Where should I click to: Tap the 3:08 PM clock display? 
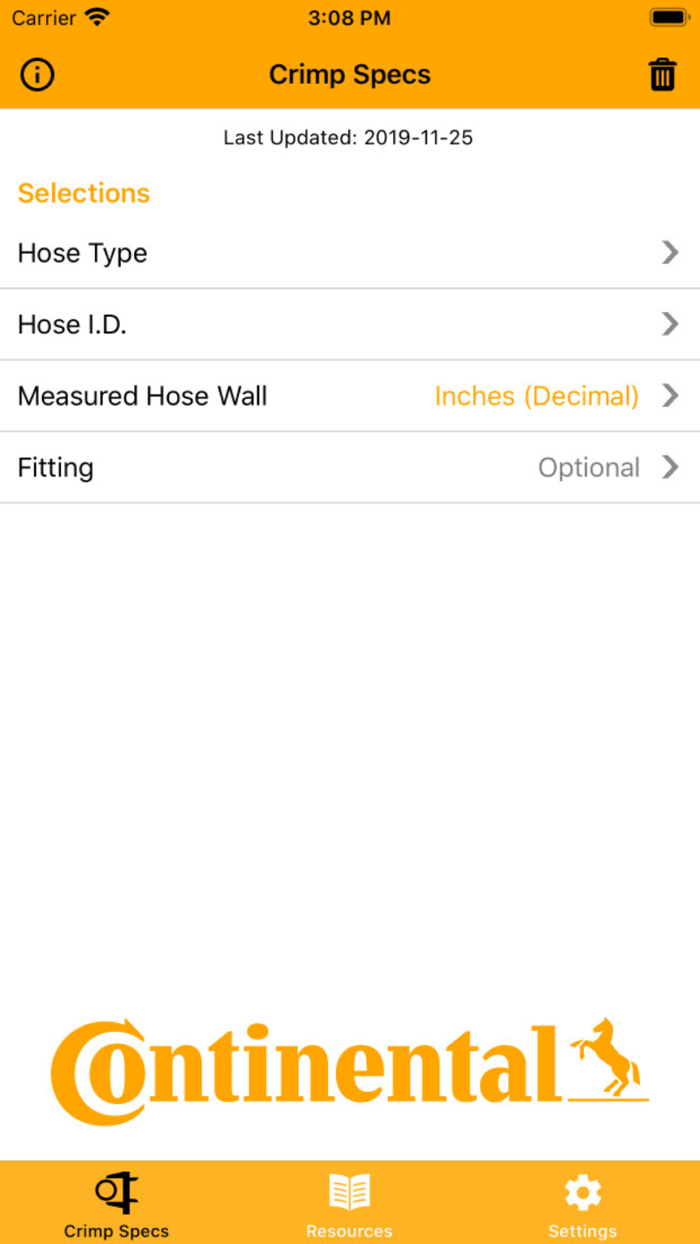(349, 17)
